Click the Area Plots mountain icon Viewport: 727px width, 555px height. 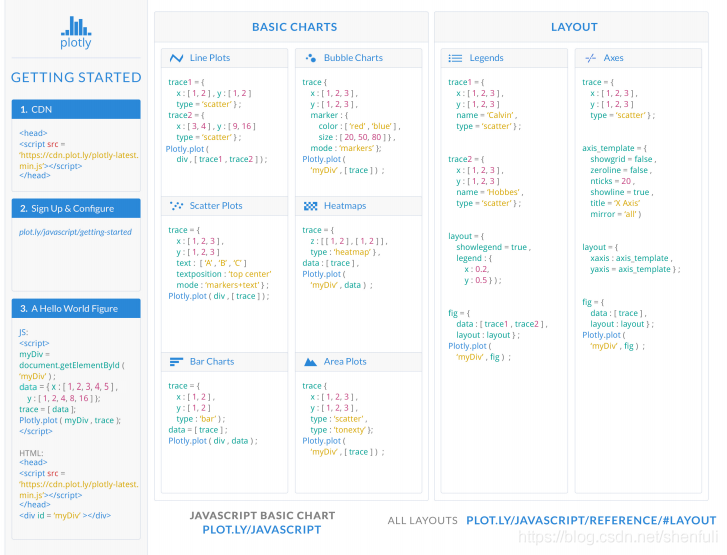click(x=310, y=362)
